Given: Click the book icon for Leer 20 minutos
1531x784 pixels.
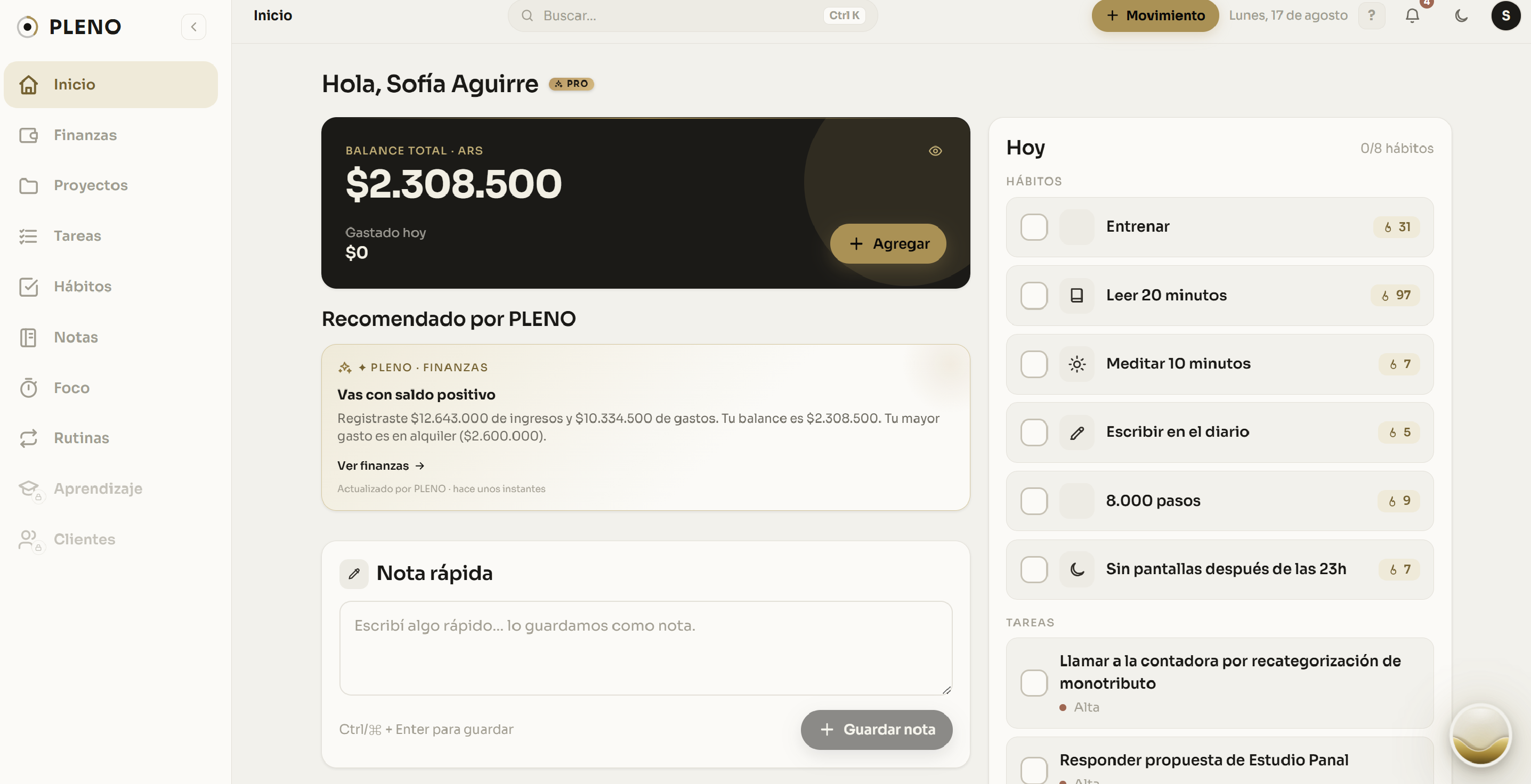Looking at the screenshot, I should [1076, 295].
